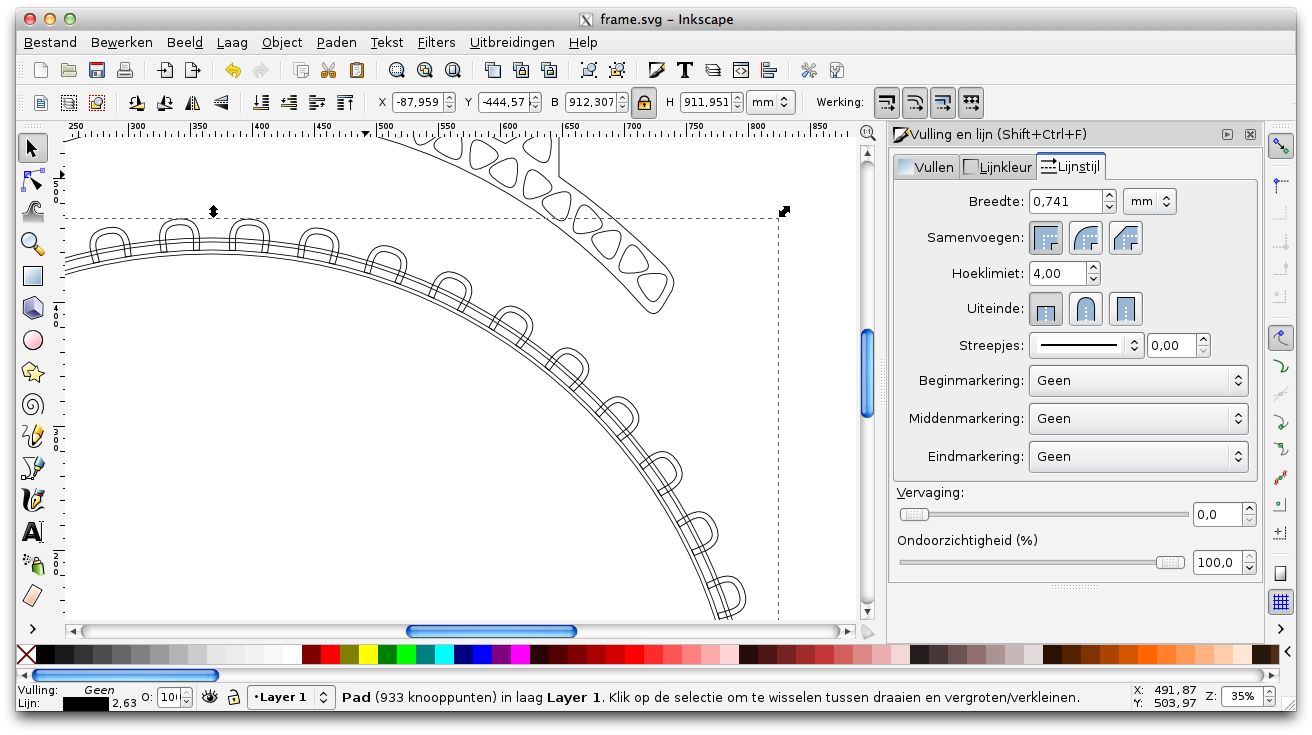Switch to the Vullen tab
Viewport: 1312px width, 735px height.
[x=926, y=167]
